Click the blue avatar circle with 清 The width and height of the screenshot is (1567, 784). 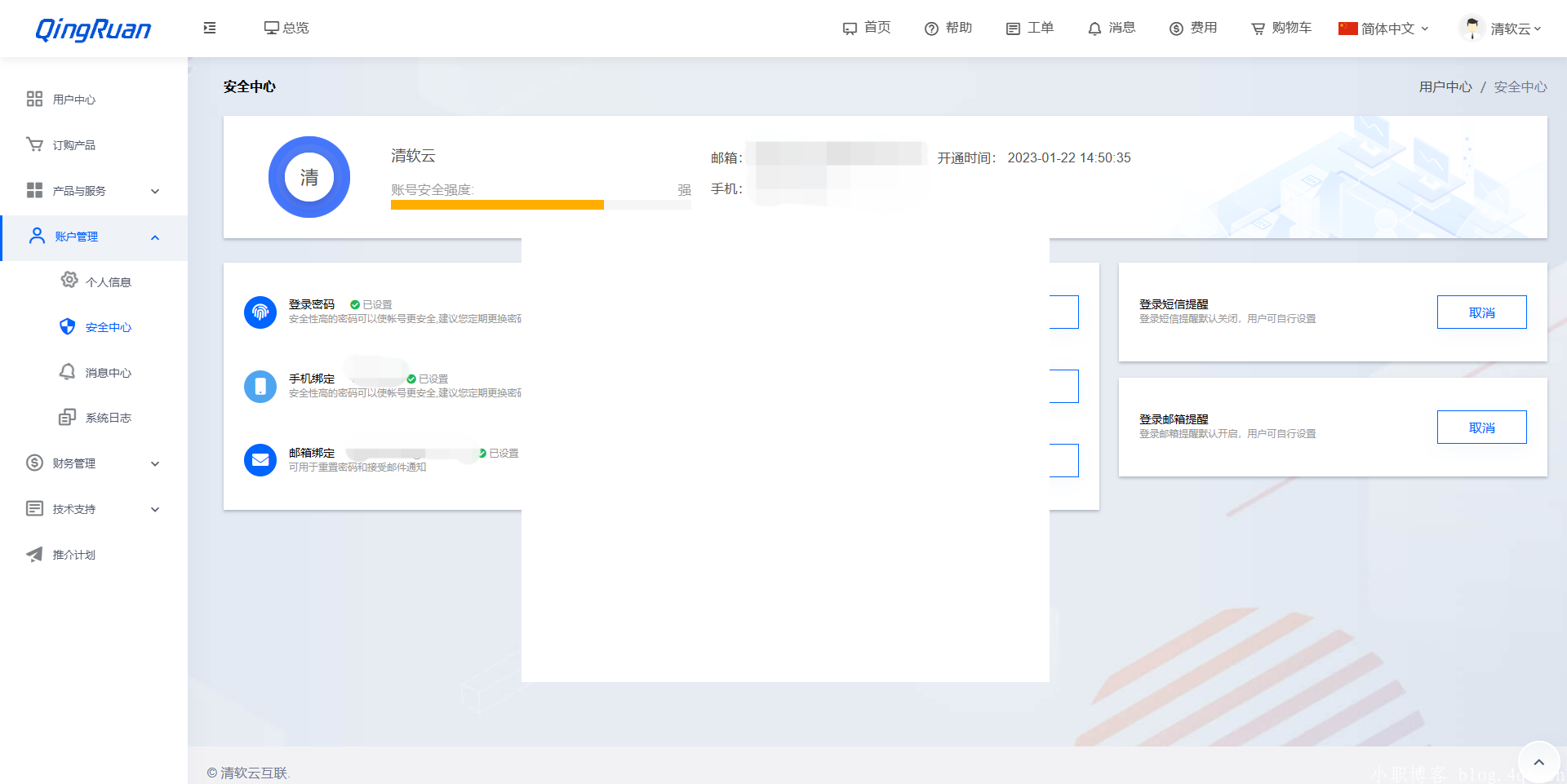point(309,177)
